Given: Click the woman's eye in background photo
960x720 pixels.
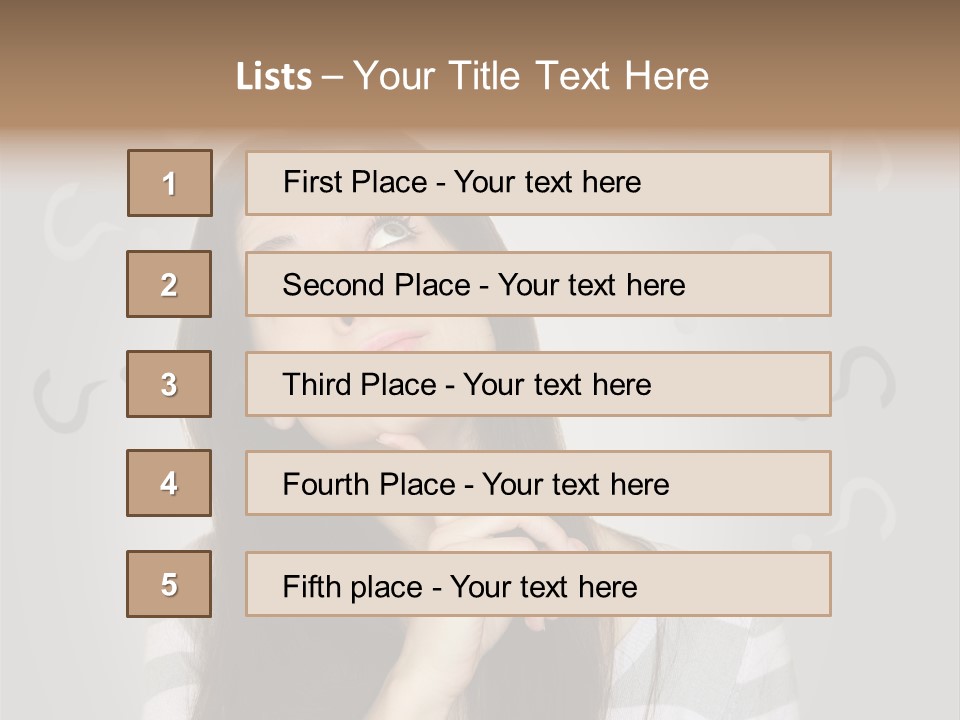Looking at the screenshot, I should [392, 233].
